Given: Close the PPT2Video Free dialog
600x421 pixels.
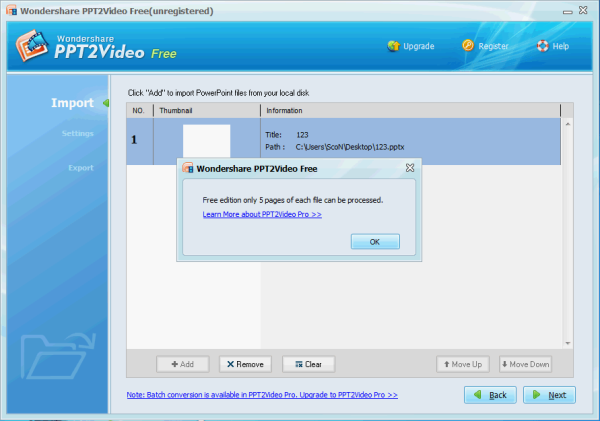Looking at the screenshot, I should (x=410, y=168).
